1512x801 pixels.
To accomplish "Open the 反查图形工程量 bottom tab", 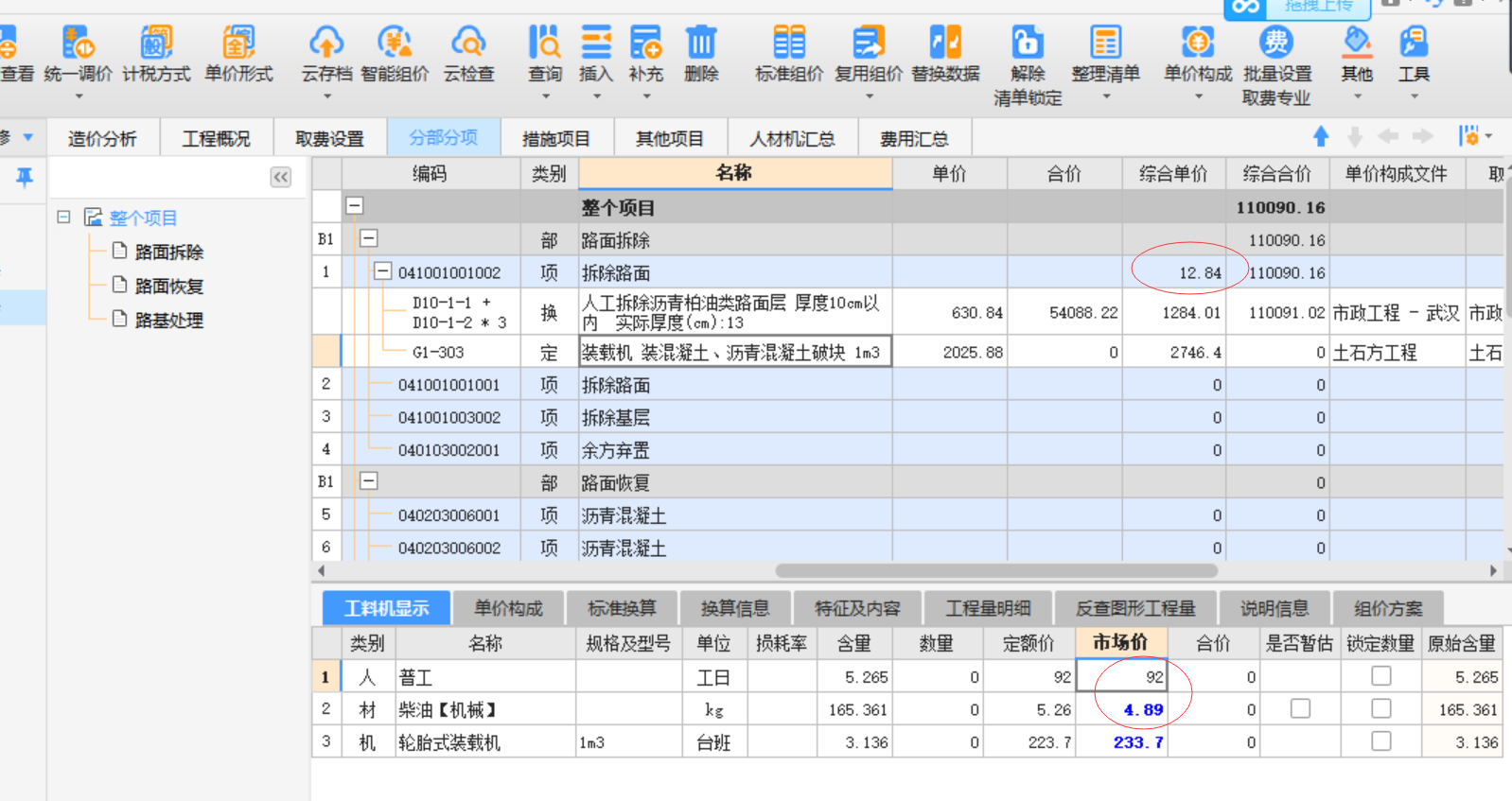I will pyautogui.click(x=1135, y=608).
